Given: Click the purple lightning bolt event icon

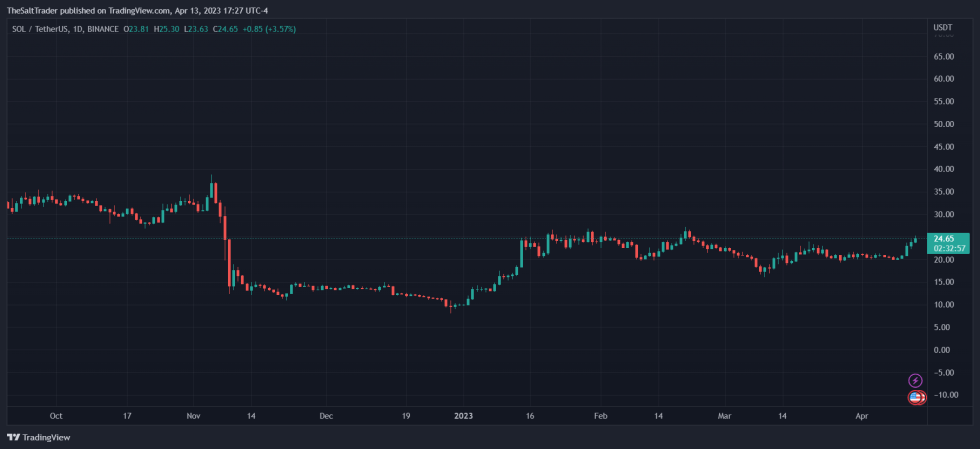Looking at the screenshot, I should (x=915, y=380).
